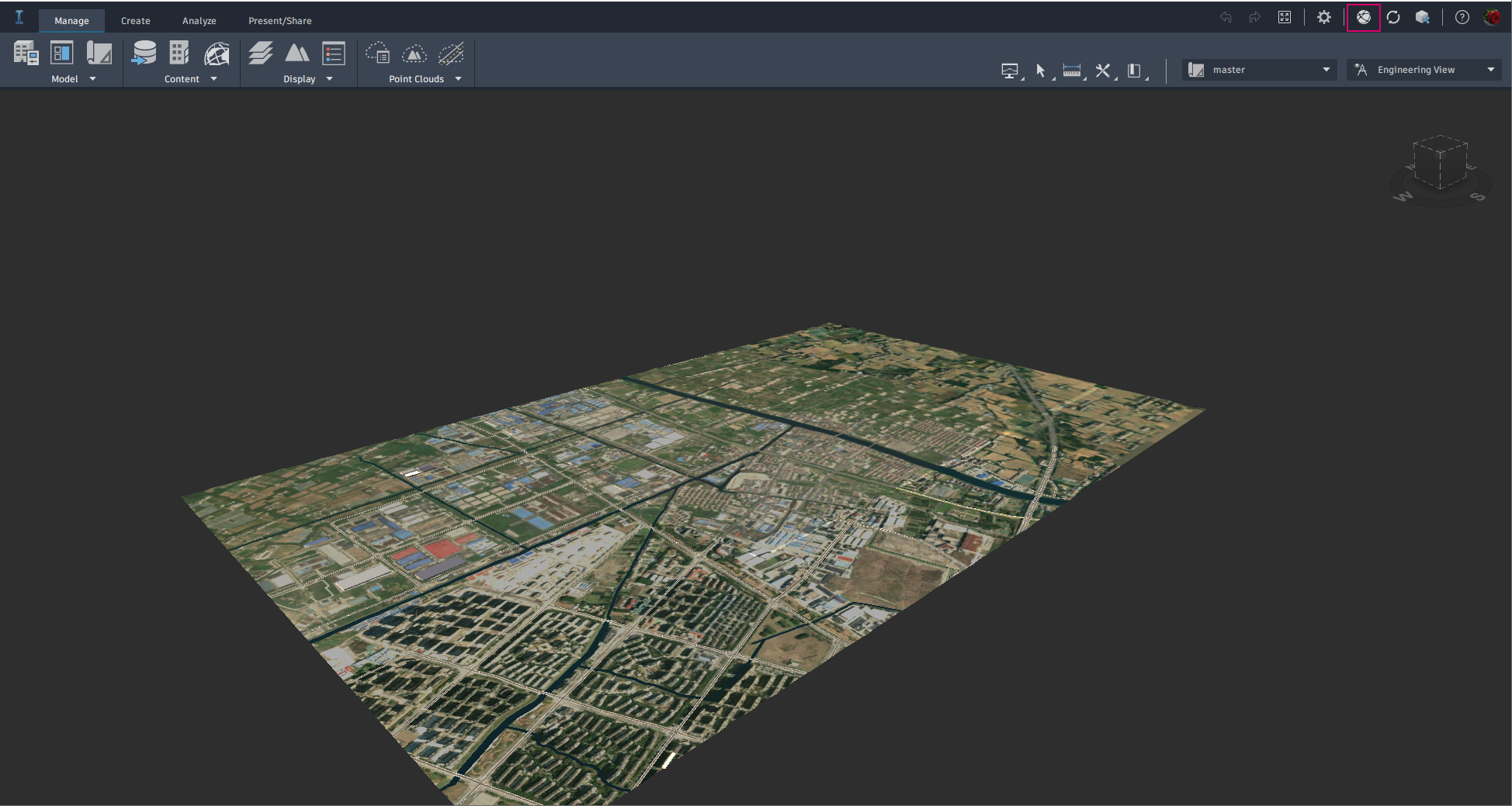Sync the model with refresh icon
The width and height of the screenshot is (1512, 806).
(1393, 17)
